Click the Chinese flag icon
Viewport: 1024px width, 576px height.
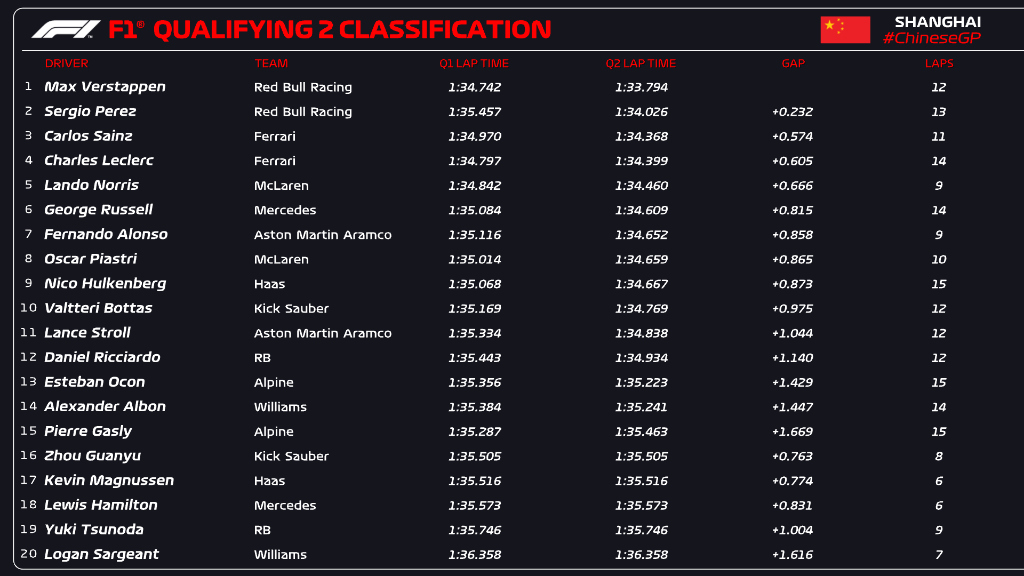tap(845, 29)
